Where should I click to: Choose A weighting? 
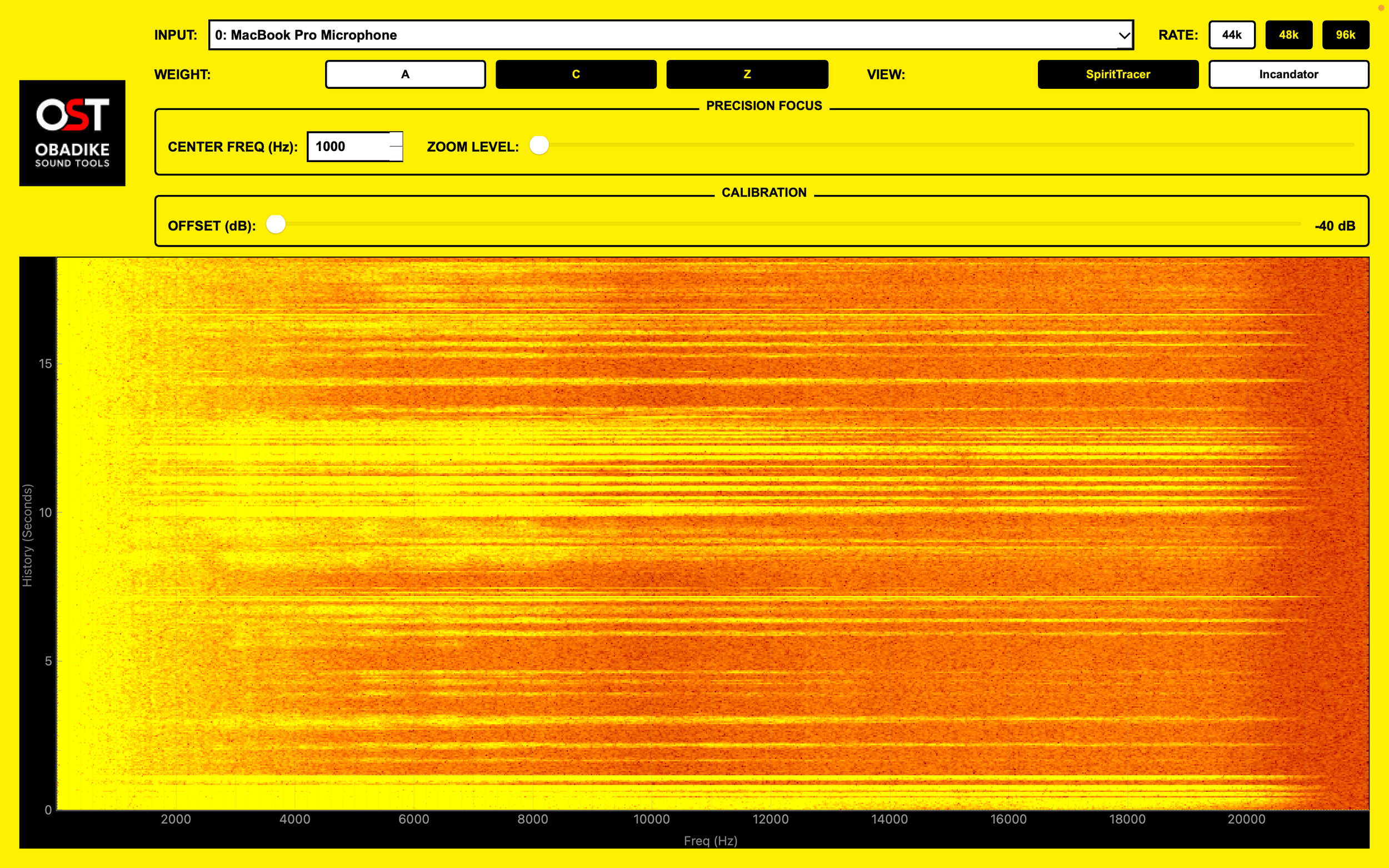coord(405,74)
